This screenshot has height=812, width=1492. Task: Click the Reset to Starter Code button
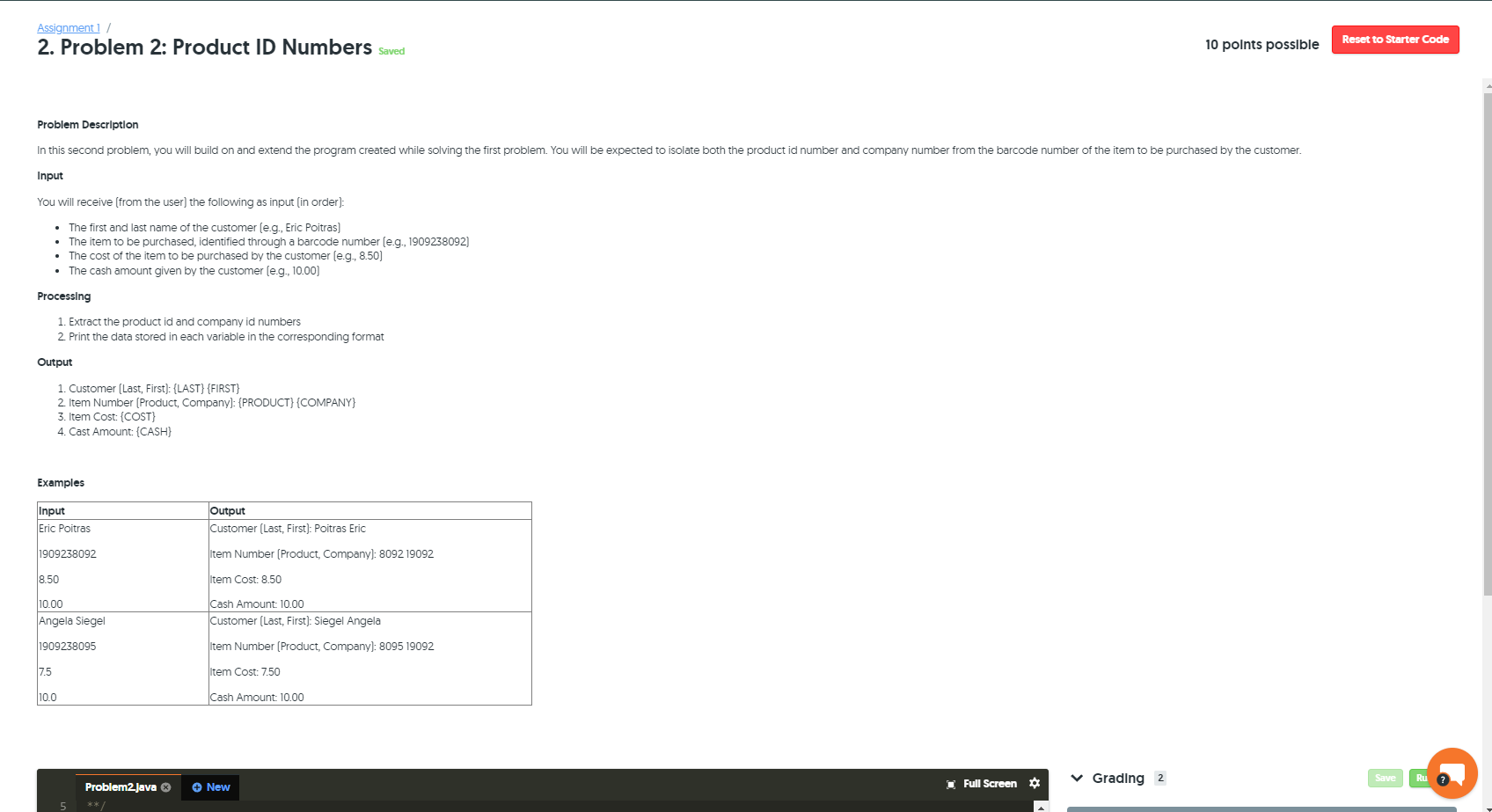point(1395,40)
